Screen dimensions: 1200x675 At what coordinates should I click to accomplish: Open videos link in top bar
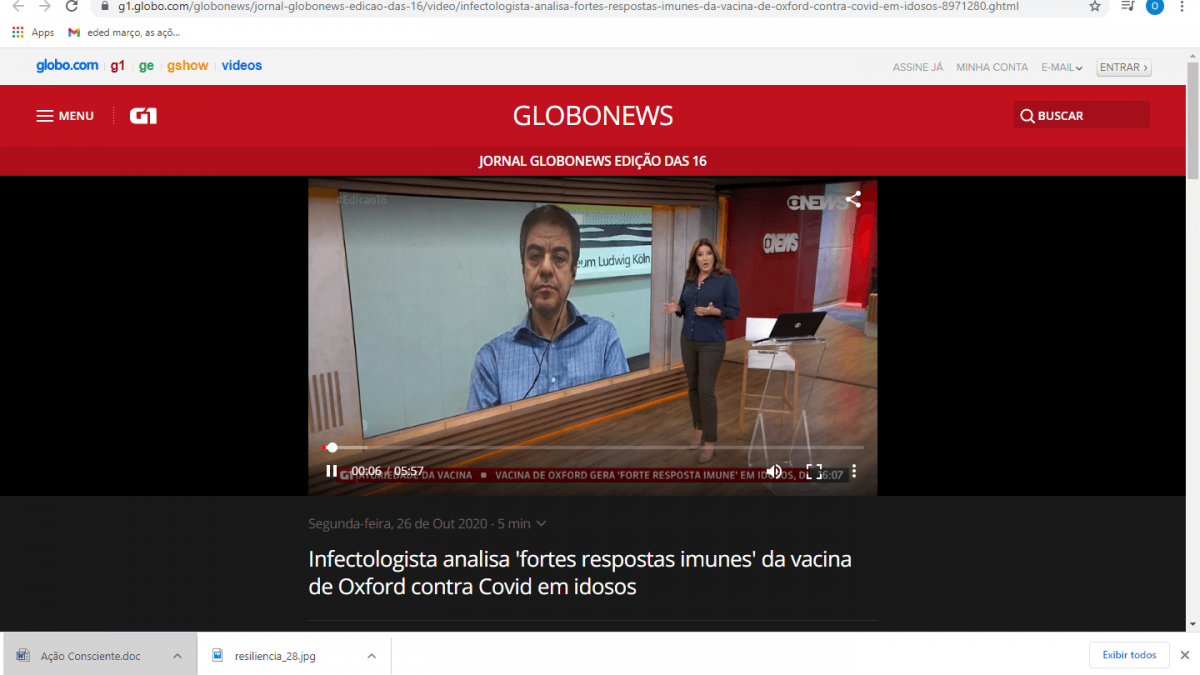point(242,66)
